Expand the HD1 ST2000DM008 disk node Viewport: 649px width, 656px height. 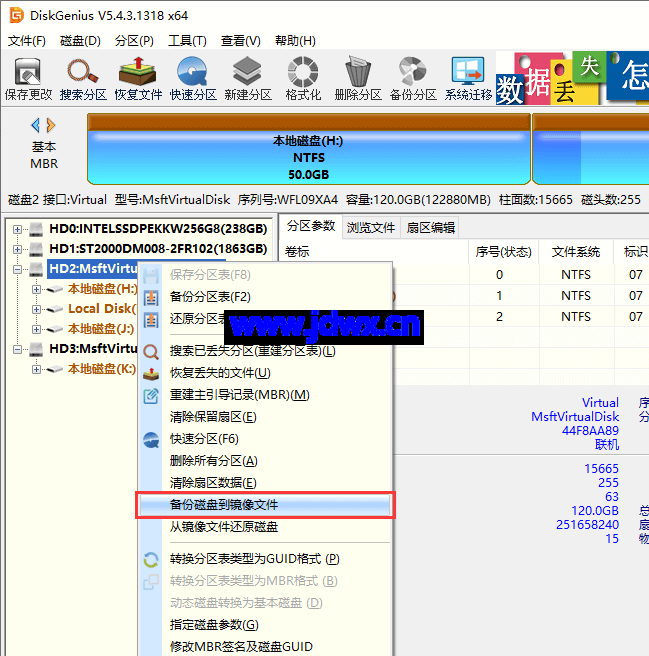(17, 249)
